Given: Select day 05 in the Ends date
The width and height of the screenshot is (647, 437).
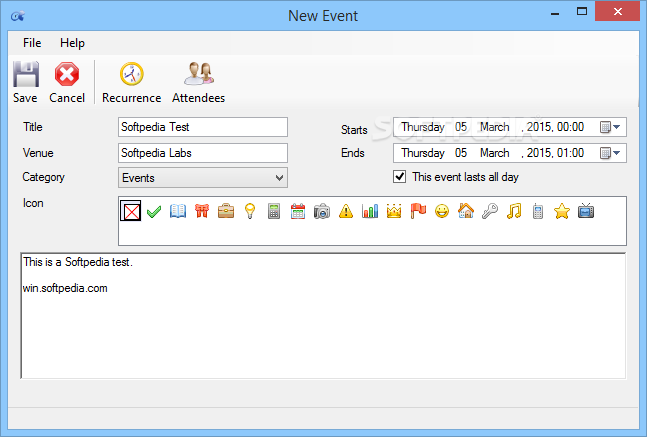Looking at the screenshot, I should tap(461, 153).
